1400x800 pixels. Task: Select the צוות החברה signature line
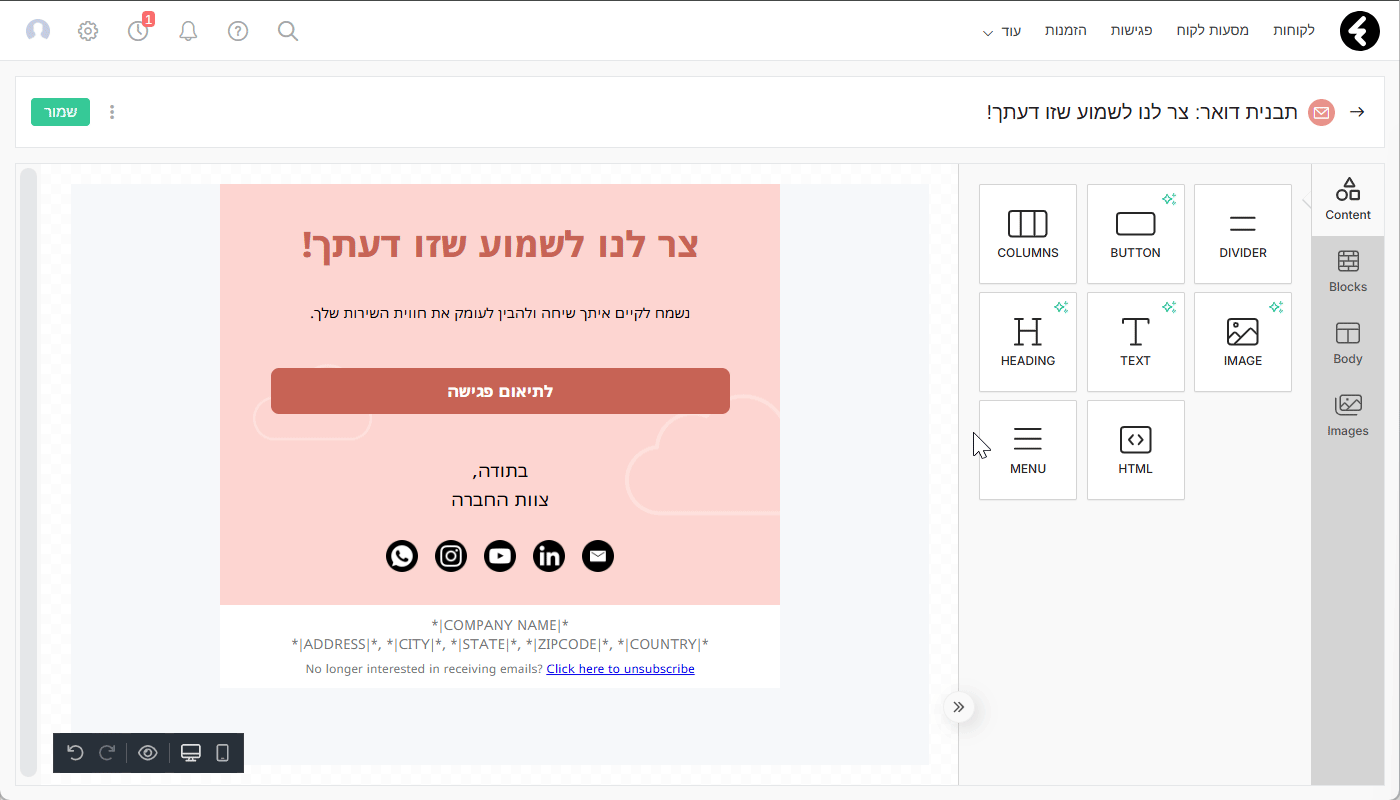500,500
